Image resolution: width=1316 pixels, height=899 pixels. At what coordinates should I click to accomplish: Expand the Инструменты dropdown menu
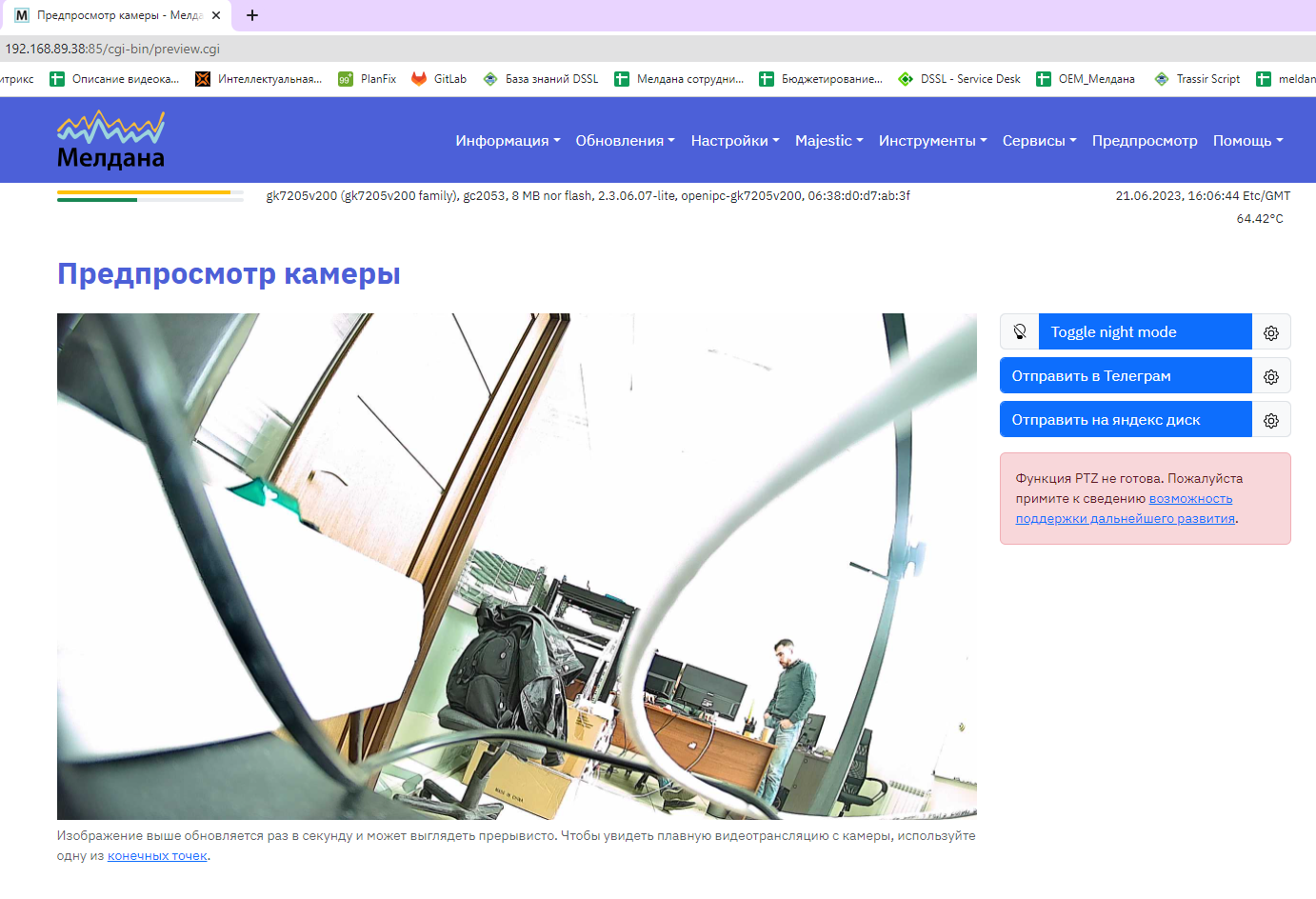point(932,141)
